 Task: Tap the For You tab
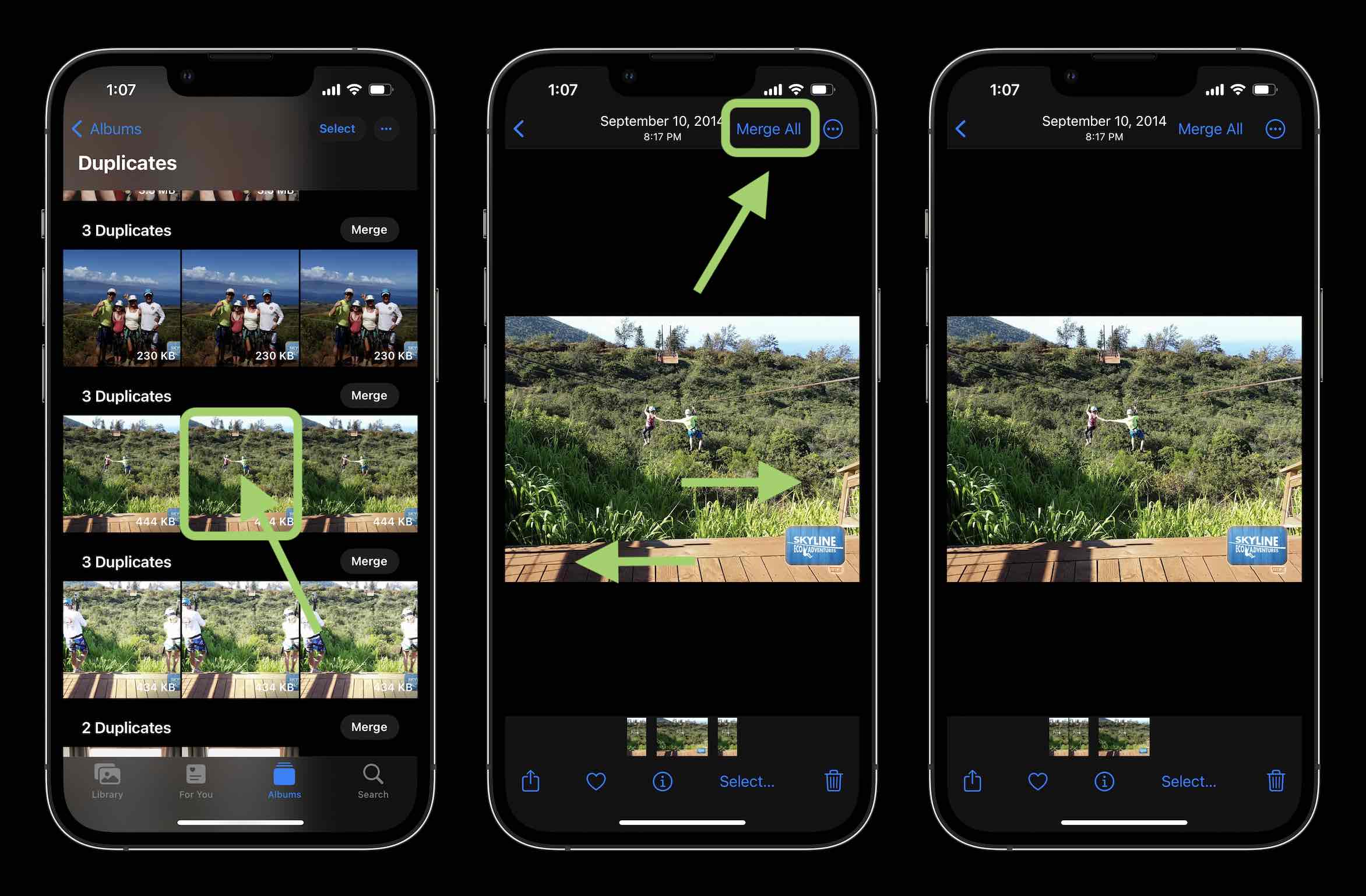pos(192,780)
